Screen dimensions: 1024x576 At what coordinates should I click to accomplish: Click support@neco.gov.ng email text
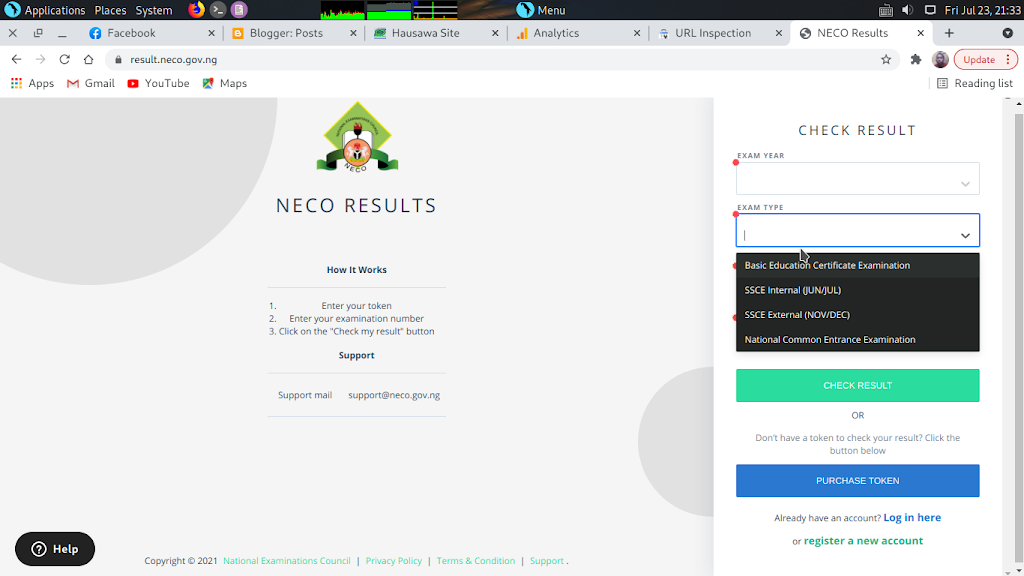click(394, 395)
